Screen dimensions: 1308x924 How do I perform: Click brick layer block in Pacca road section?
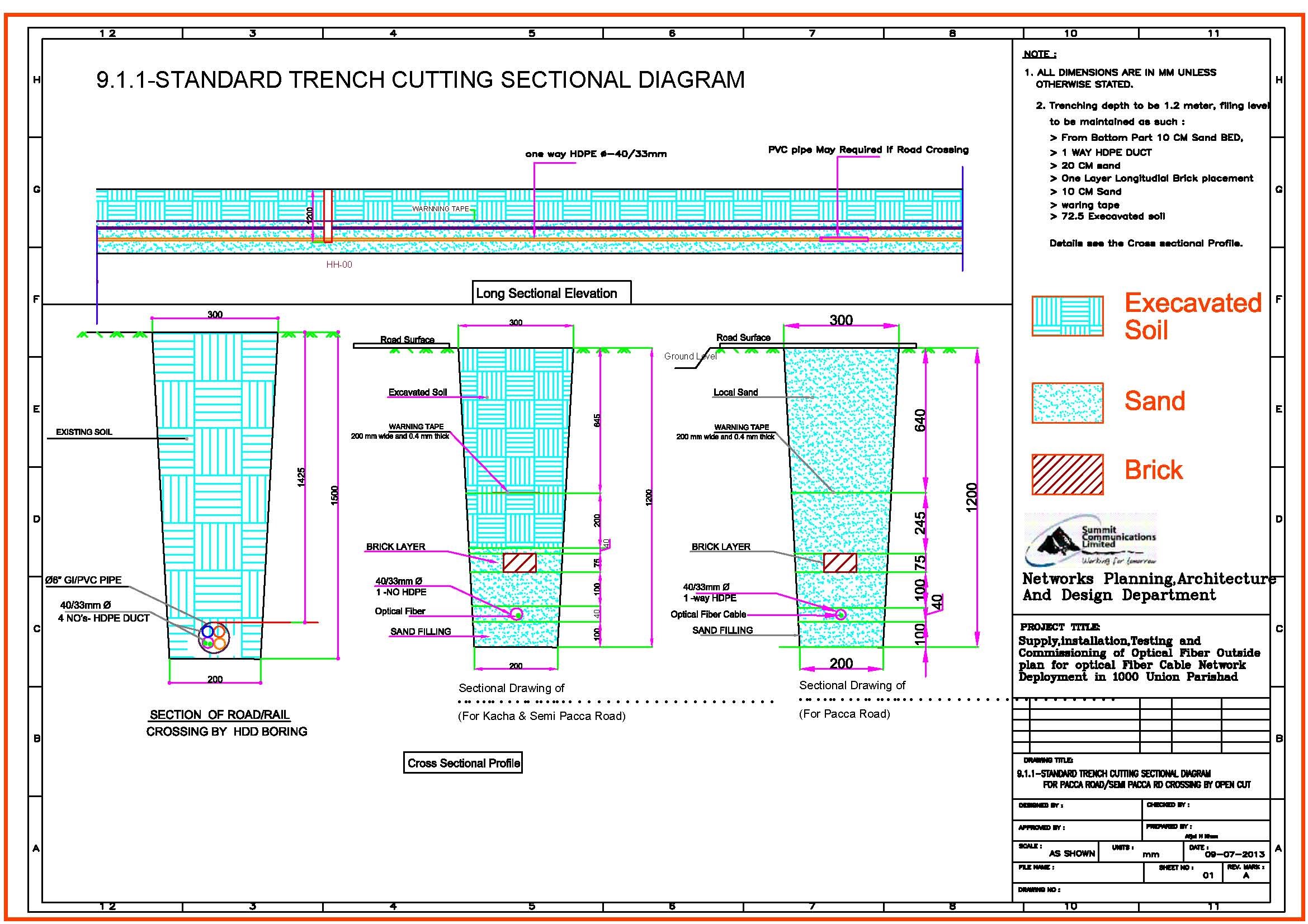point(840,562)
